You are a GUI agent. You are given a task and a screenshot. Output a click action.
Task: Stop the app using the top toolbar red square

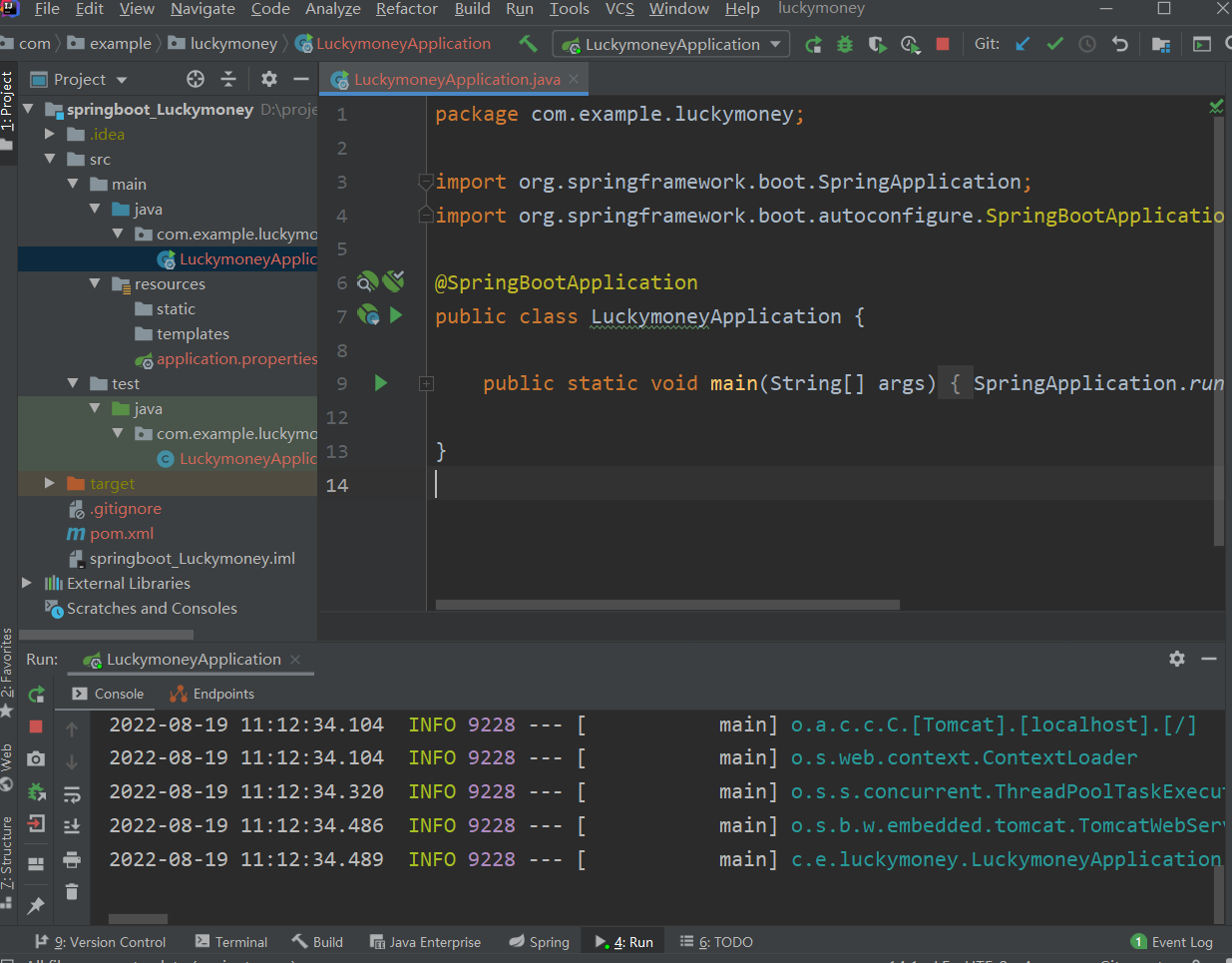point(943,44)
